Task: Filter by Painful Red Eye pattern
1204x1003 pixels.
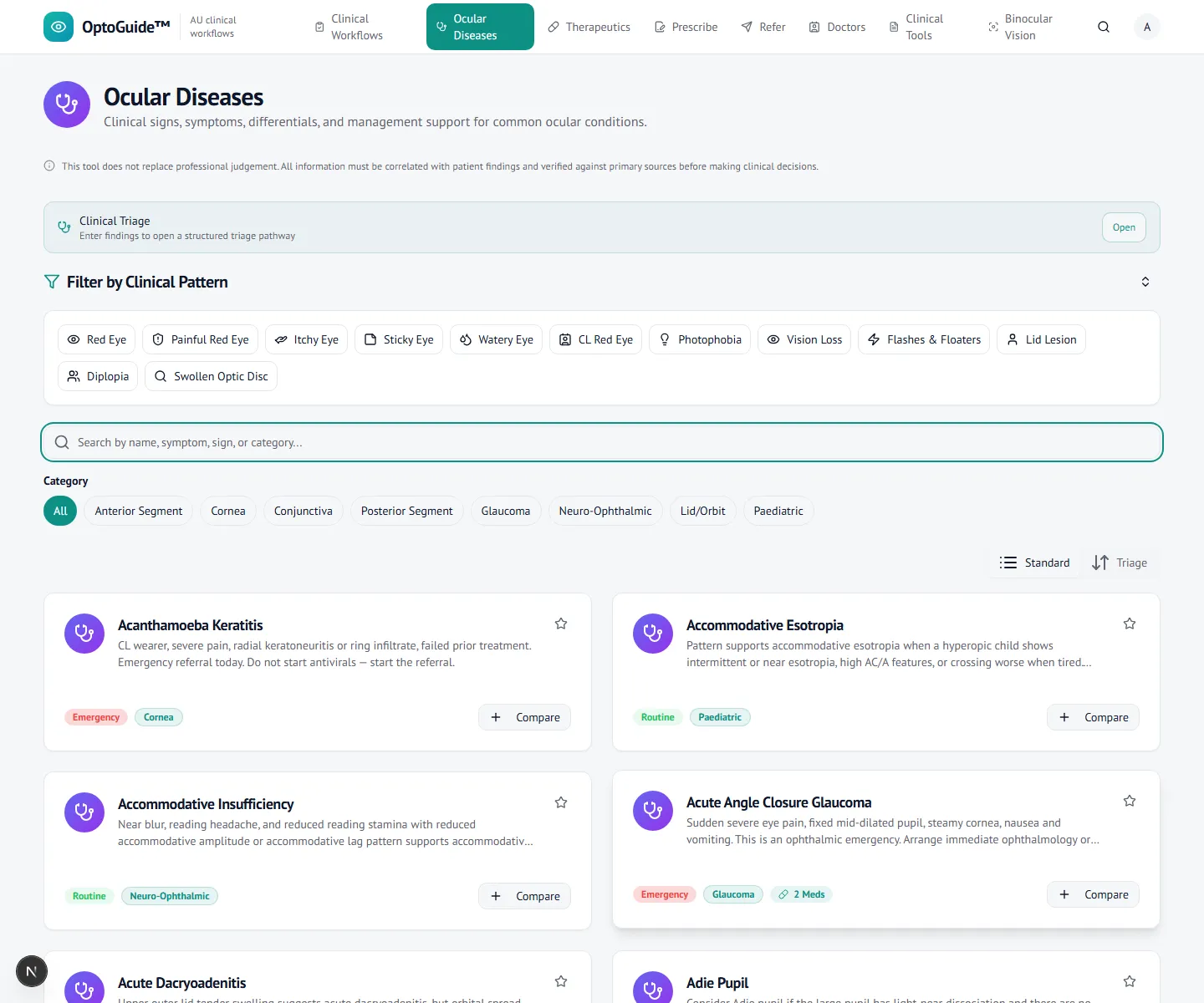Action: click(x=201, y=339)
